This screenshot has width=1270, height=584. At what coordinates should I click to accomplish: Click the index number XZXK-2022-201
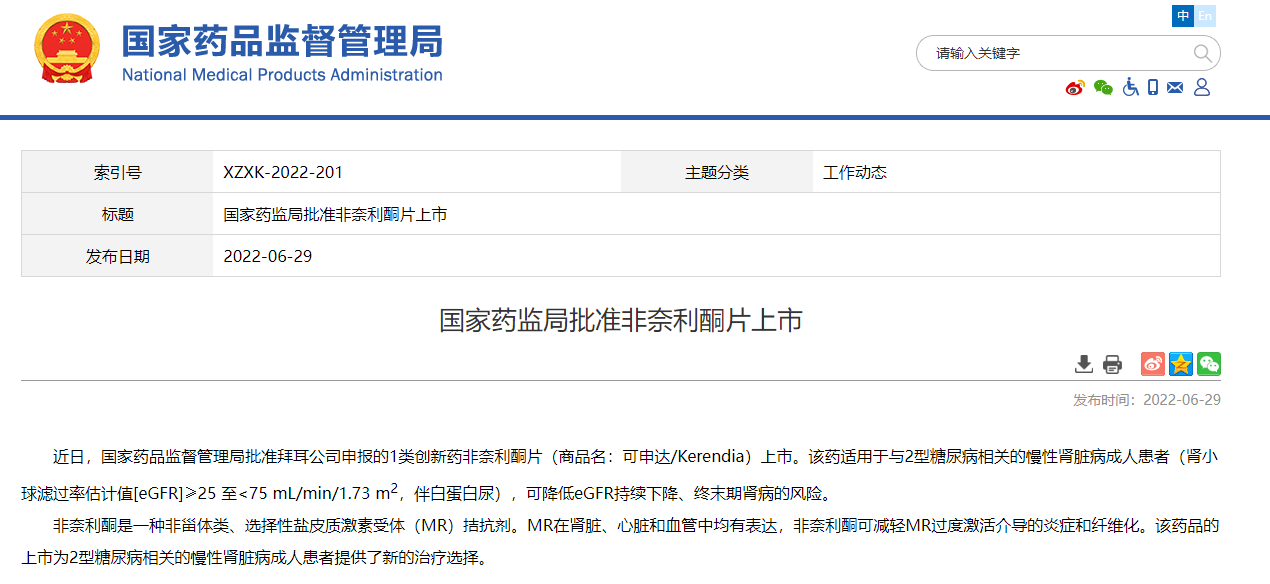coord(283,172)
